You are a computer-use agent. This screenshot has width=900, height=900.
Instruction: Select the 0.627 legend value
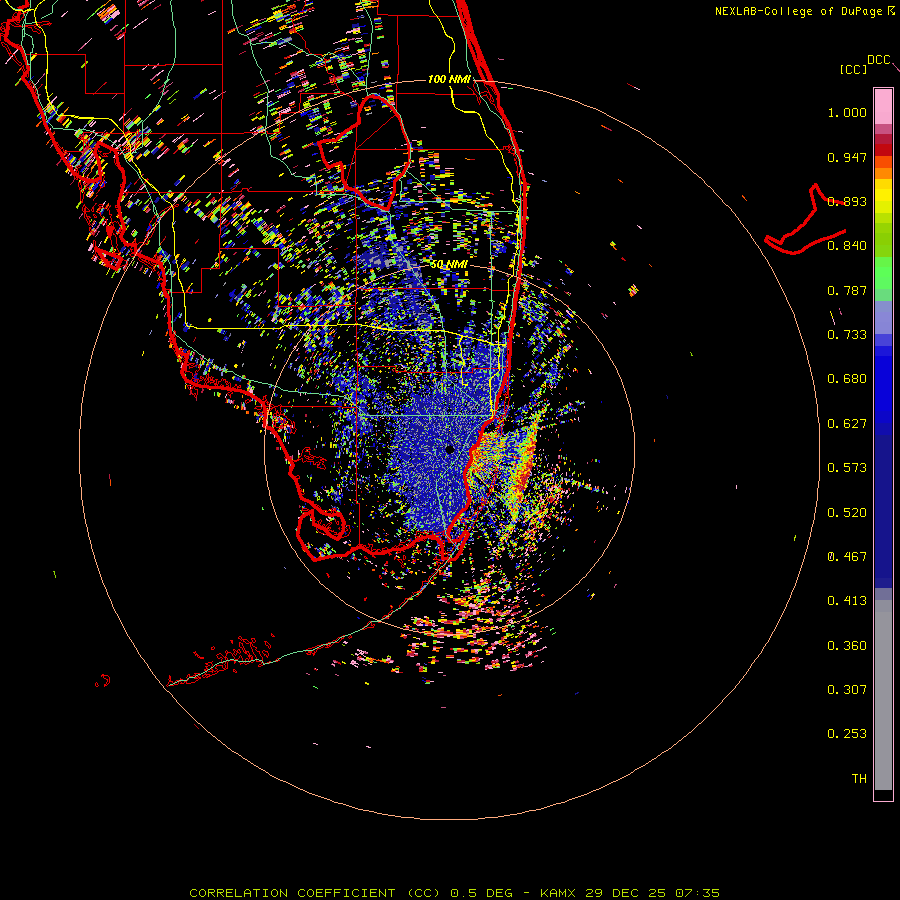(x=847, y=424)
